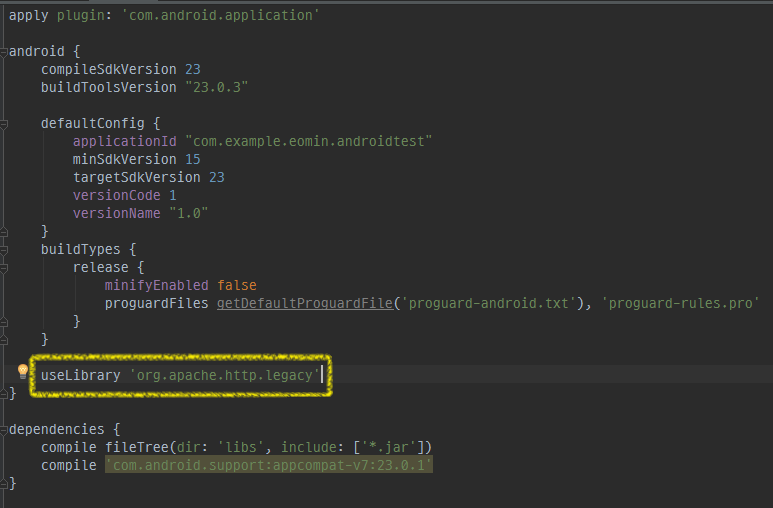Collapse the buildTypes block fold marker
773x508 pixels.
point(3,250)
